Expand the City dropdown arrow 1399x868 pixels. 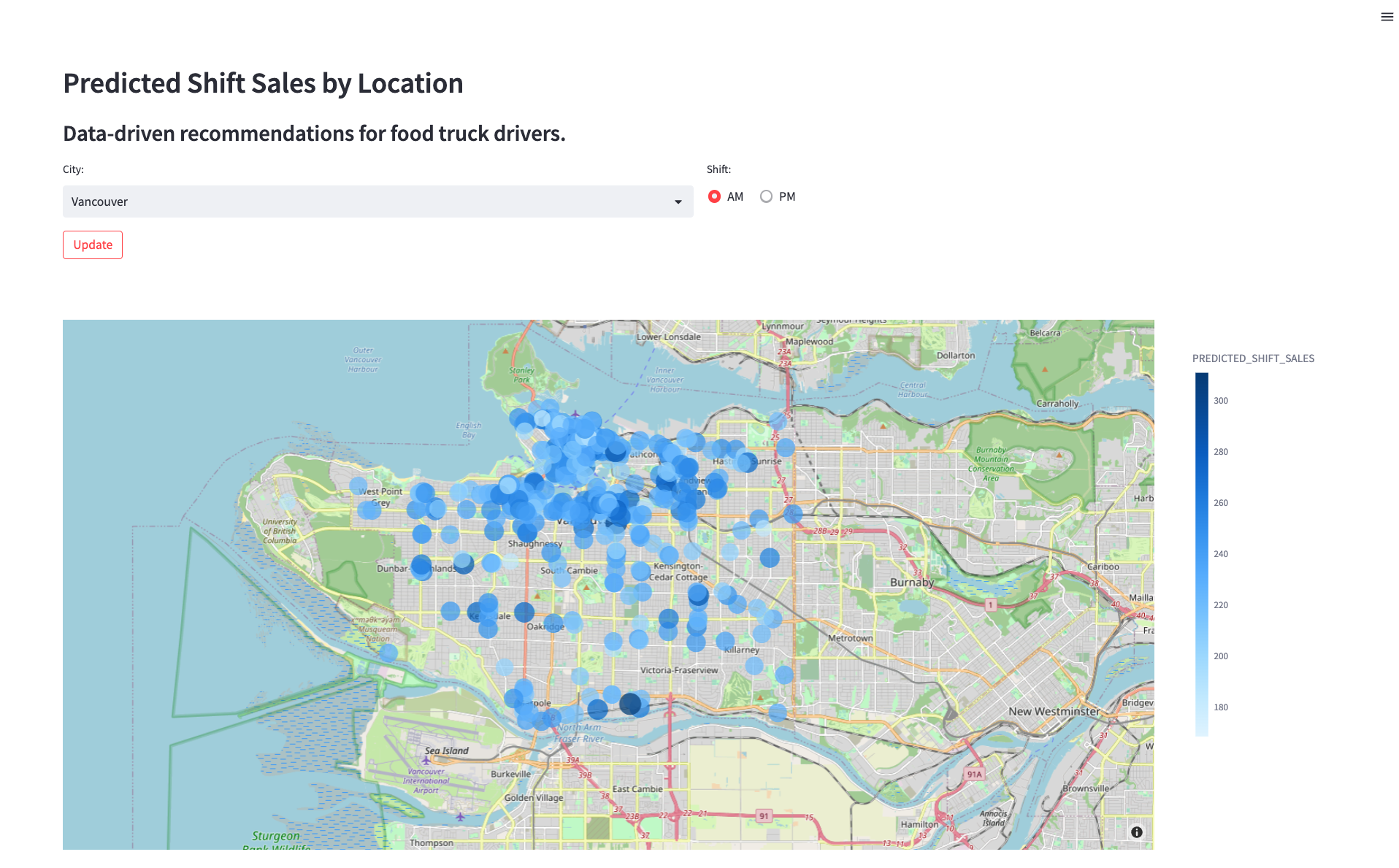pos(678,202)
